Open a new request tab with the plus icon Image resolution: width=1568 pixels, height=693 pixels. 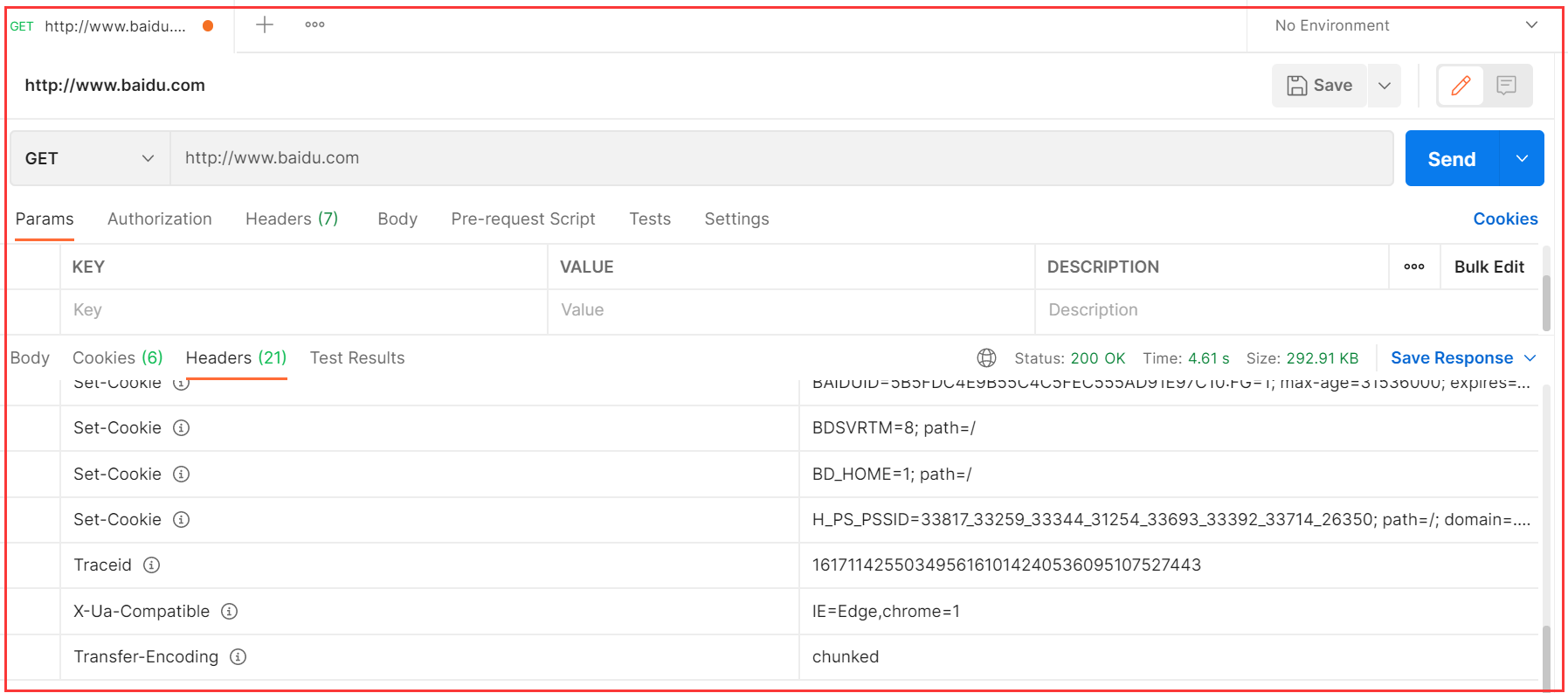tap(265, 24)
